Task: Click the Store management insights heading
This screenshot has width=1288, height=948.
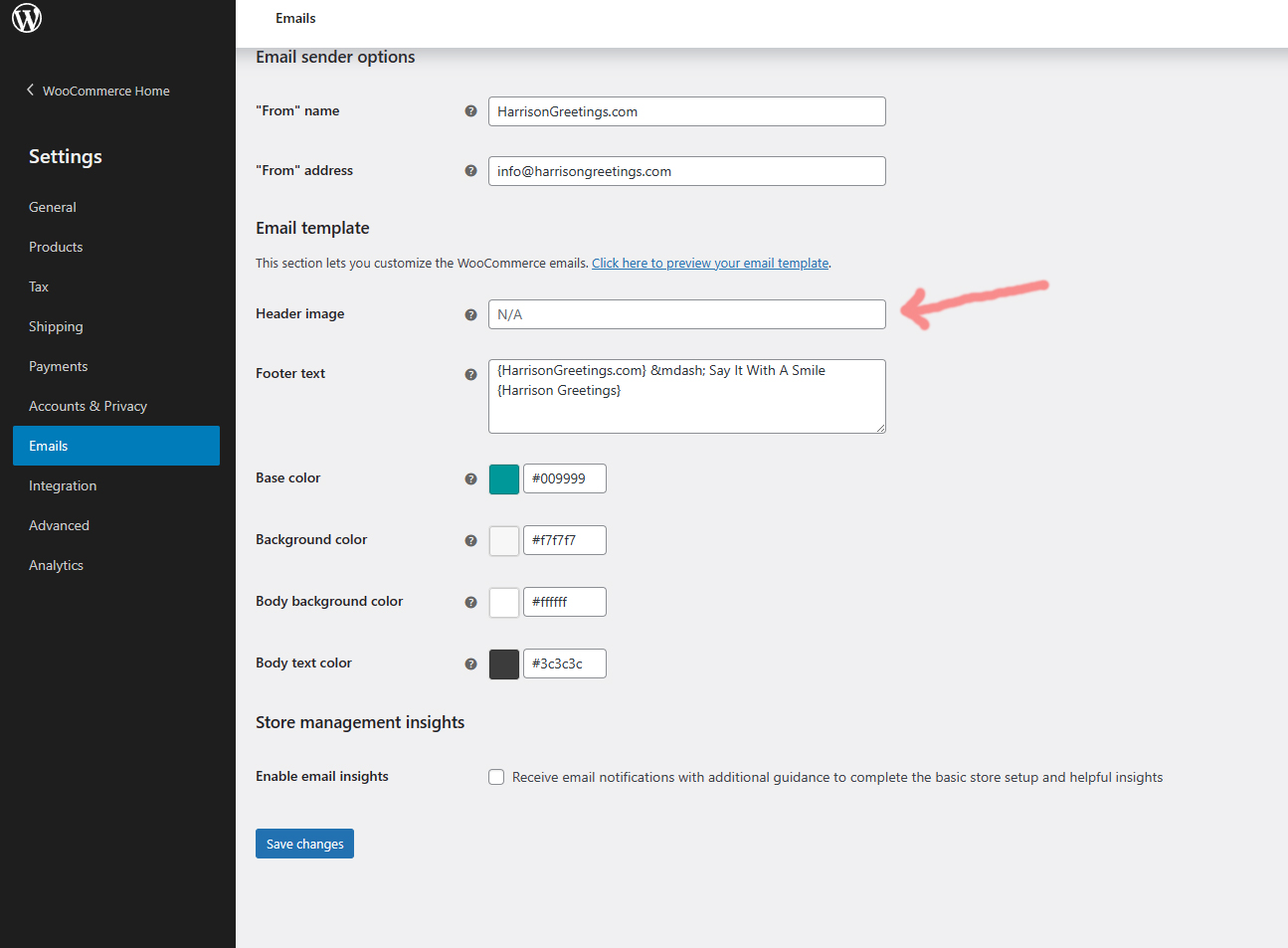Action: click(x=360, y=722)
